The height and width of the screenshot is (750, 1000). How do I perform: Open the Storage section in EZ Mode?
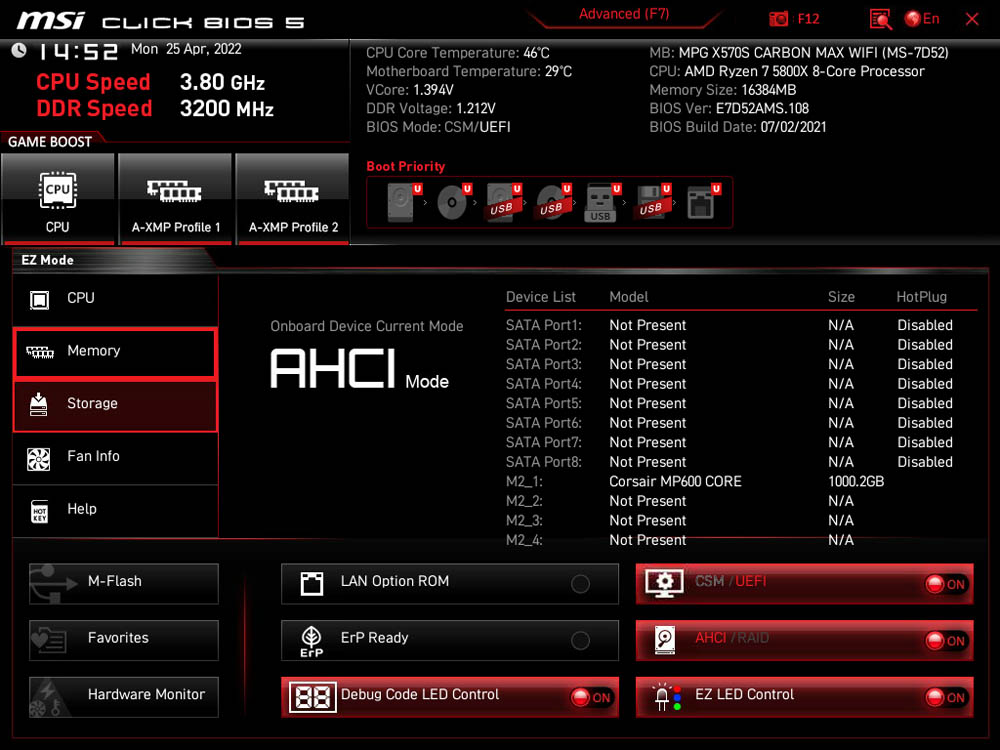115,404
